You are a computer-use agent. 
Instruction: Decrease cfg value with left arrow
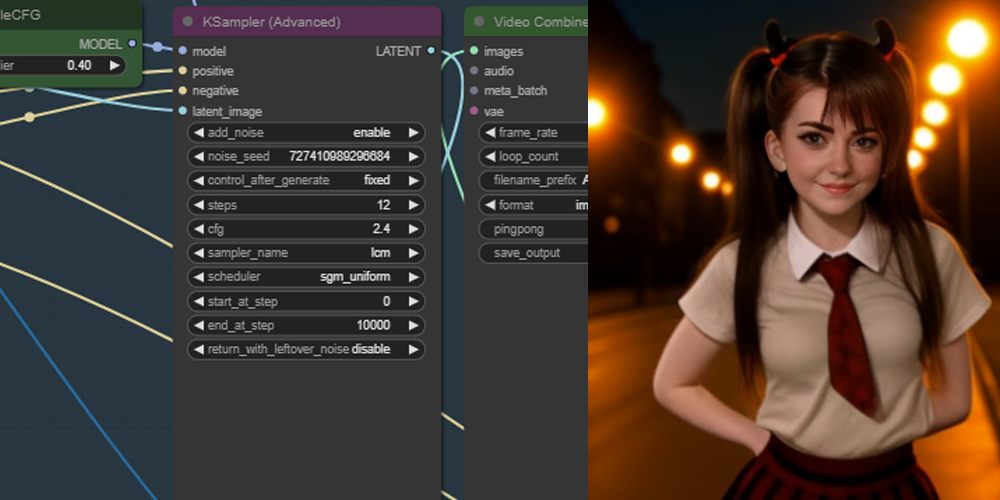199,229
